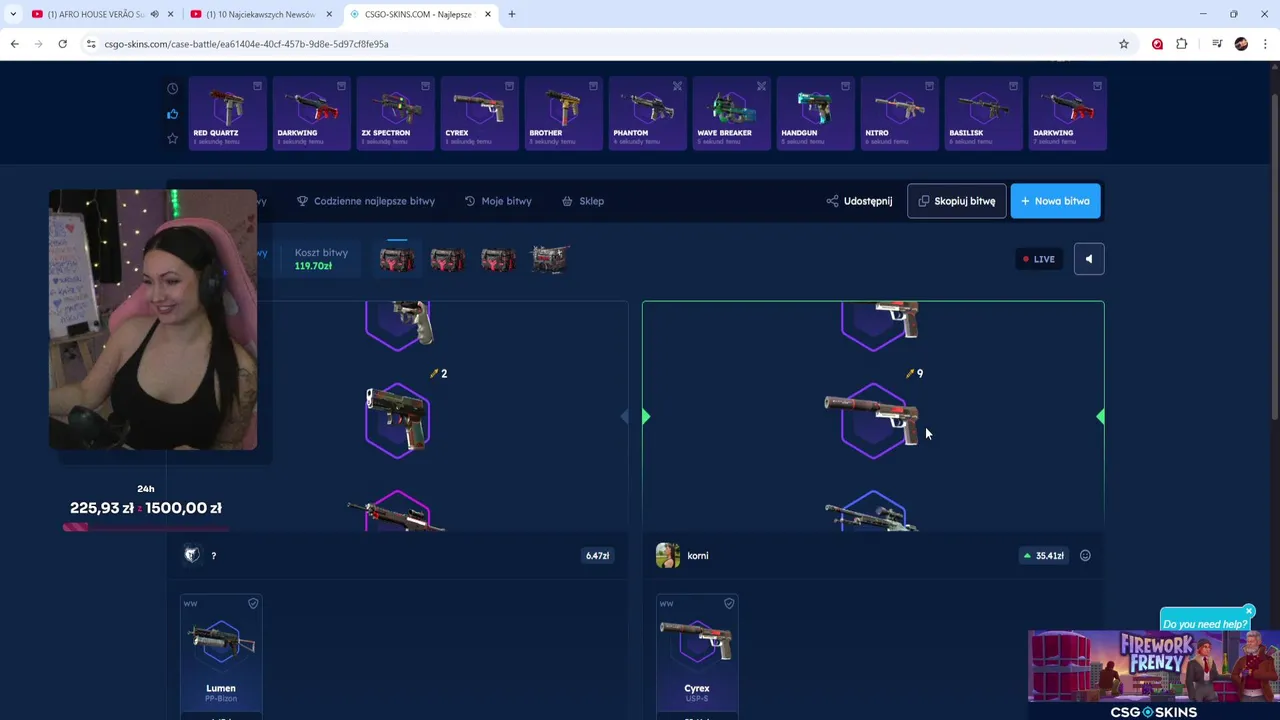Open the Chrome profile avatar
Image resolution: width=1280 pixels, height=720 pixels.
1241,44
